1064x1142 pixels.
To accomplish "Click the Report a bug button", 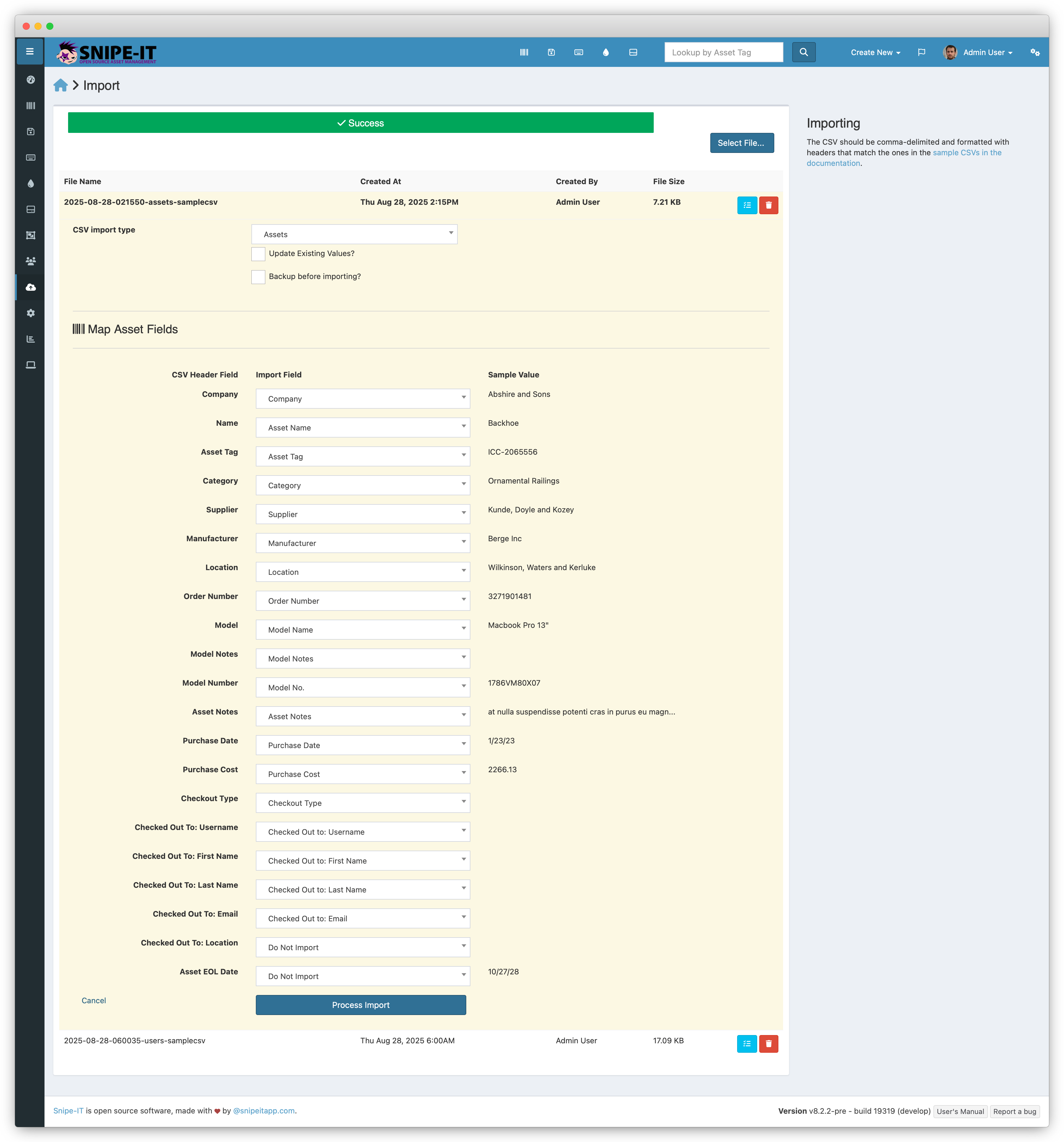I will tap(1014, 1112).
